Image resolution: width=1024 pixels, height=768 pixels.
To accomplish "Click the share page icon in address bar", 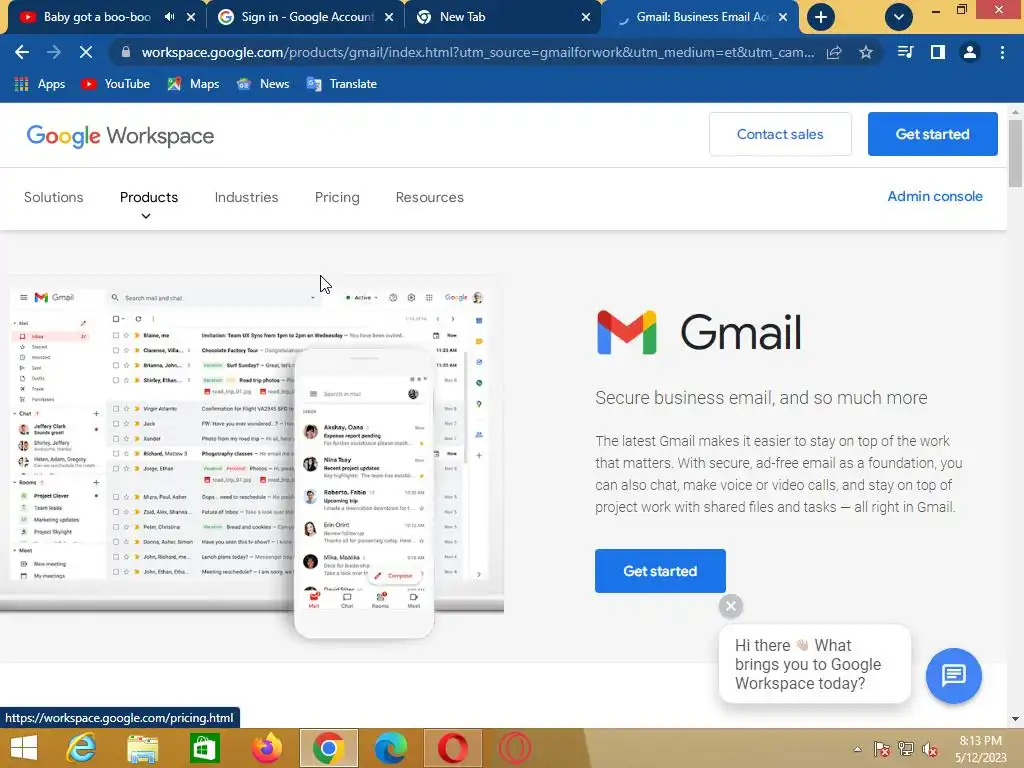I will pyautogui.click(x=834, y=52).
